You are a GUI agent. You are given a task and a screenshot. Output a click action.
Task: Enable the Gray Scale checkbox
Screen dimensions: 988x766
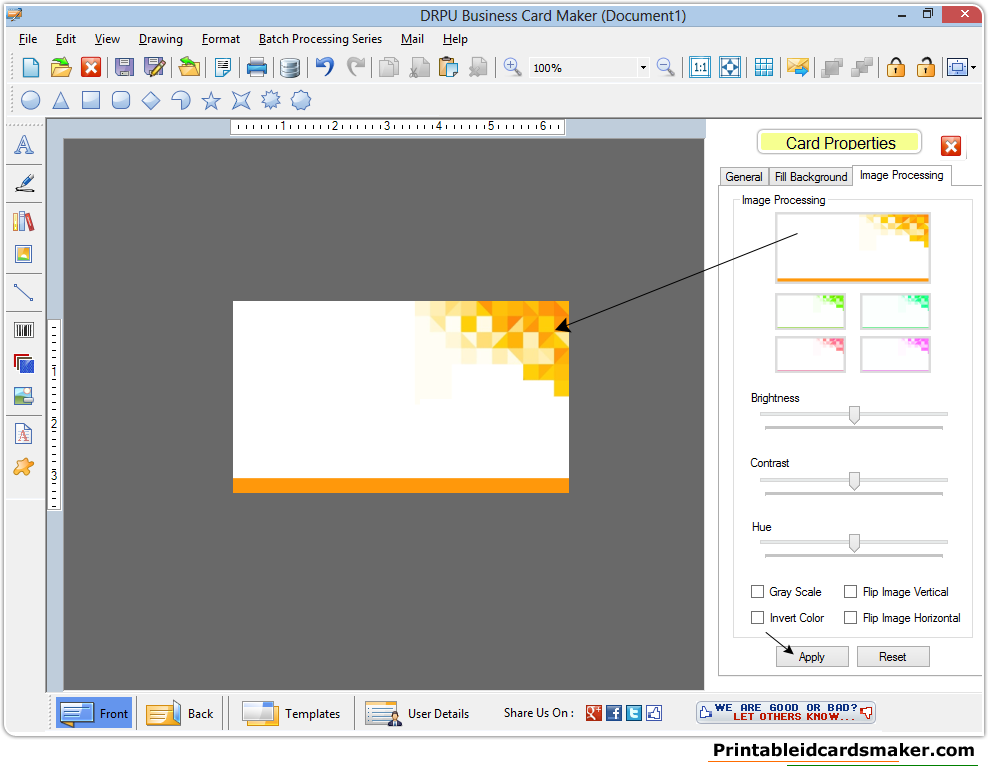pyautogui.click(x=757, y=592)
